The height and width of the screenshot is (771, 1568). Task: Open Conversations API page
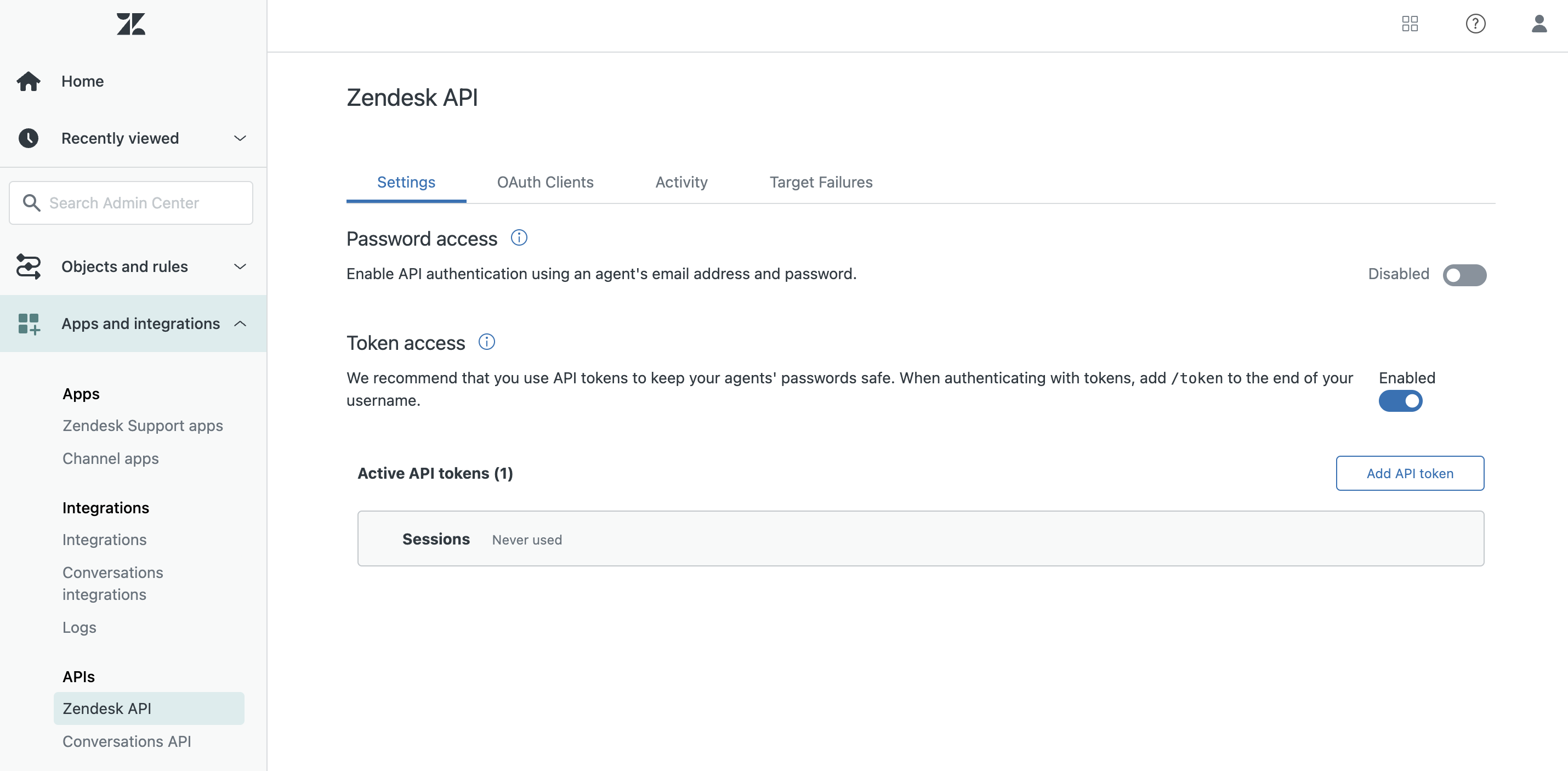point(127,741)
